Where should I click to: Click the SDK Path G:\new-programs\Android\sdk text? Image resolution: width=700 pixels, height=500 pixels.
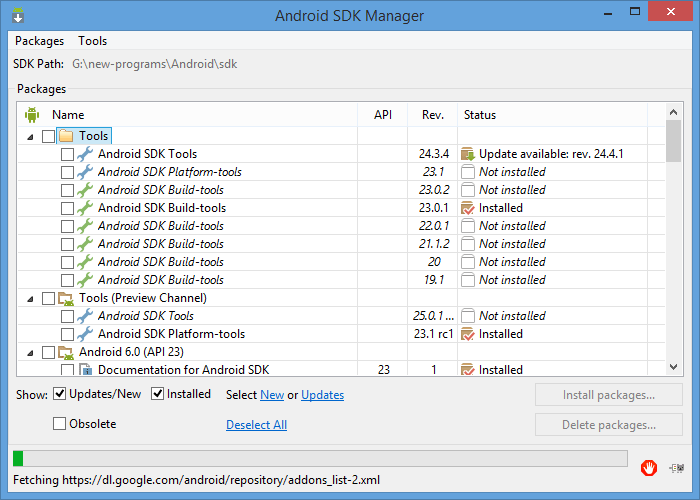154,64
